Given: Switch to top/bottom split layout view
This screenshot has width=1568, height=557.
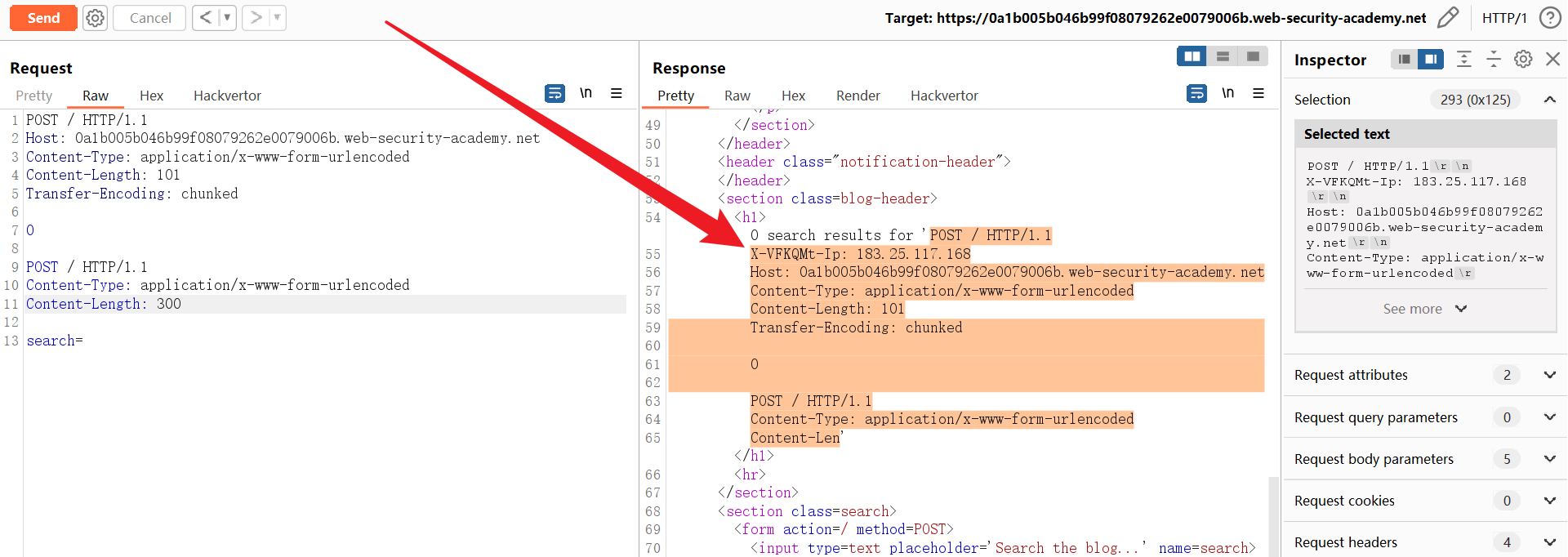Looking at the screenshot, I should point(1223,56).
